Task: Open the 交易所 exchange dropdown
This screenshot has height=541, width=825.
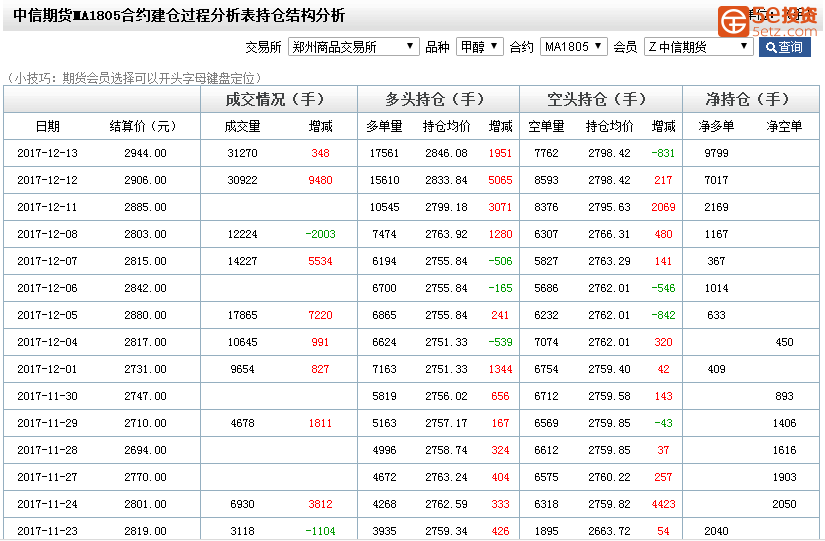Action: [x=353, y=47]
